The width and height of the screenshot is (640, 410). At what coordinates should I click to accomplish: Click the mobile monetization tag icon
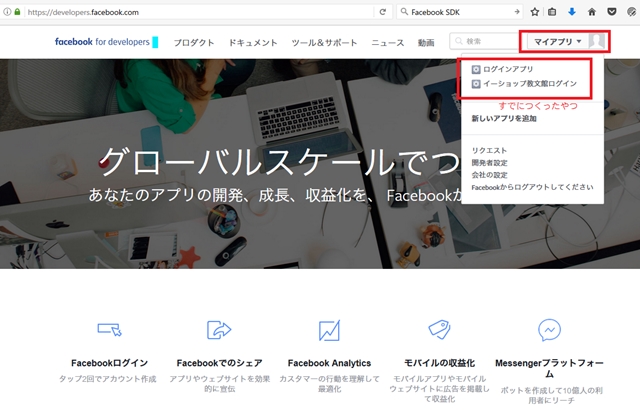pyautogui.click(x=438, y=329)
